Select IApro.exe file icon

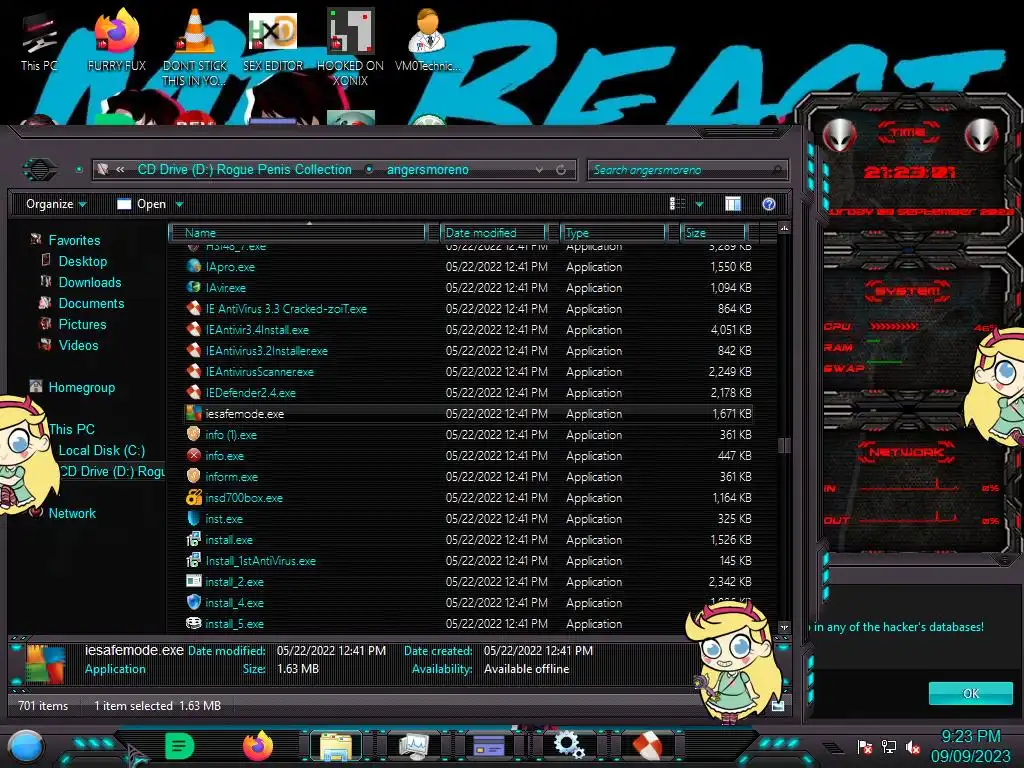193,266
